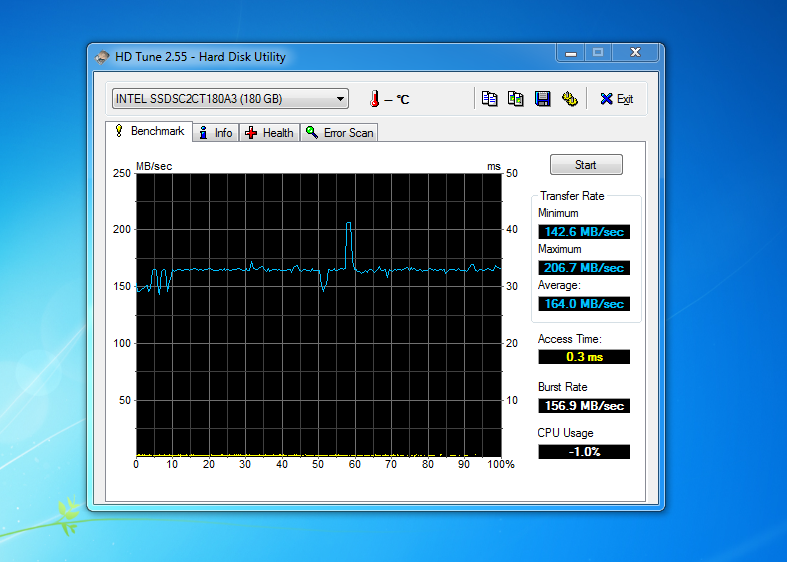The image size is (787, 562).
Task: Click the ms axis label
Action: pos(494,166)
